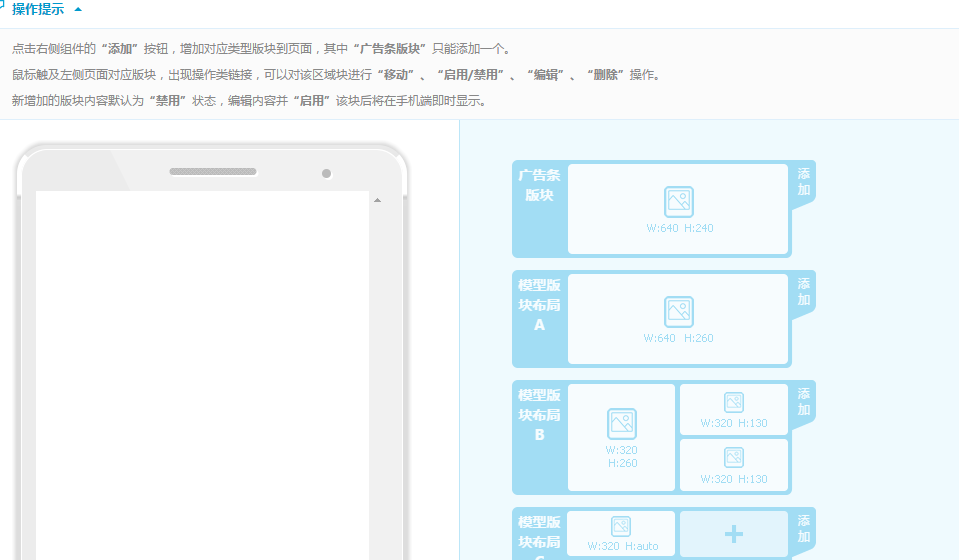Click lower W:320 H:130 image icon in 布局 B
This screenshot has height=560, width=959.
734,457
